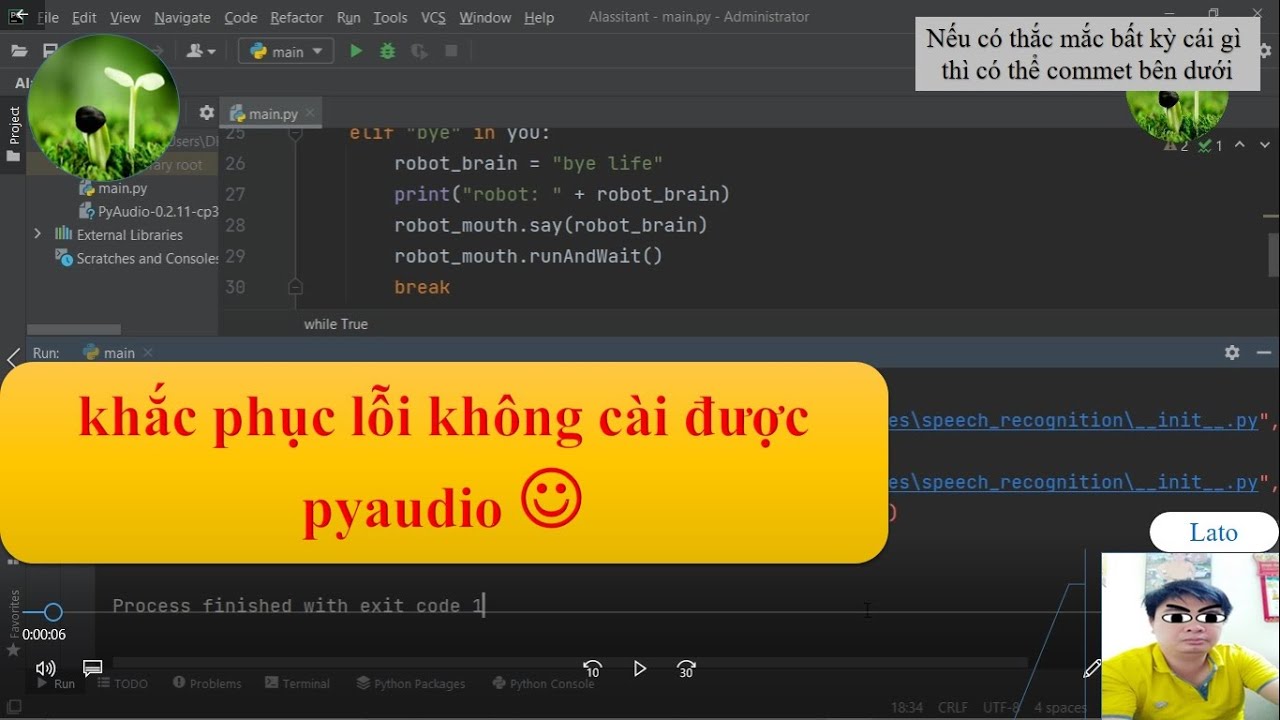The image size is (1280, 720).
Task: Expand External Libraries tree node
Action: pos(38,234)
